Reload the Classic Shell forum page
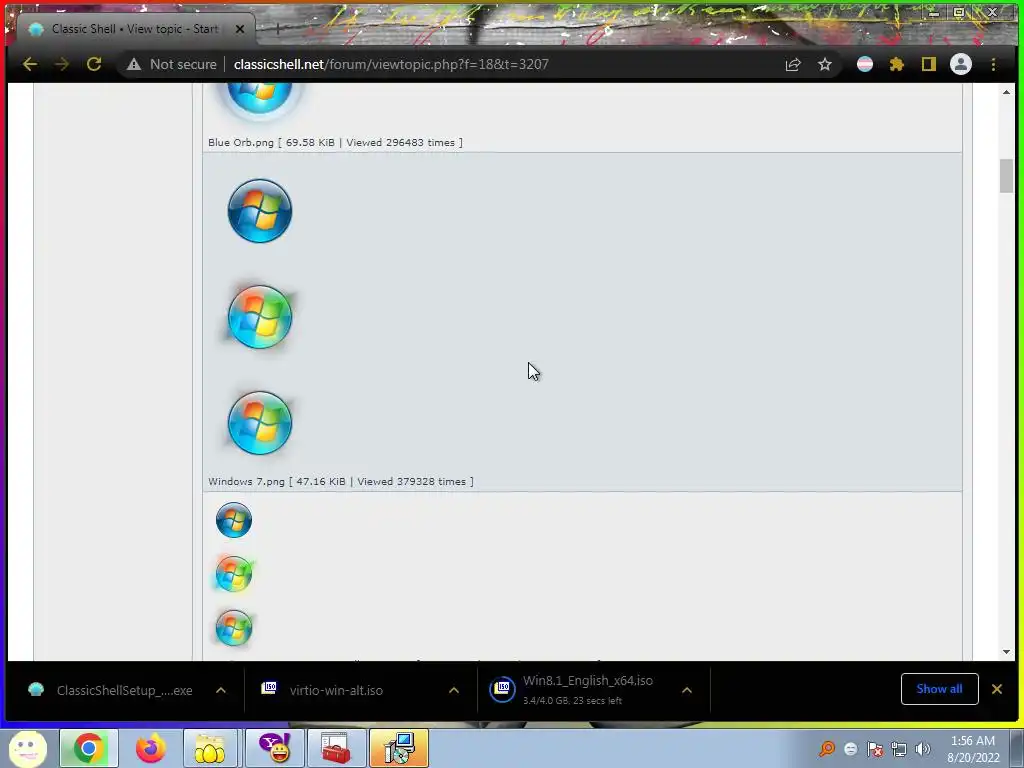 (x=94, y=64)
